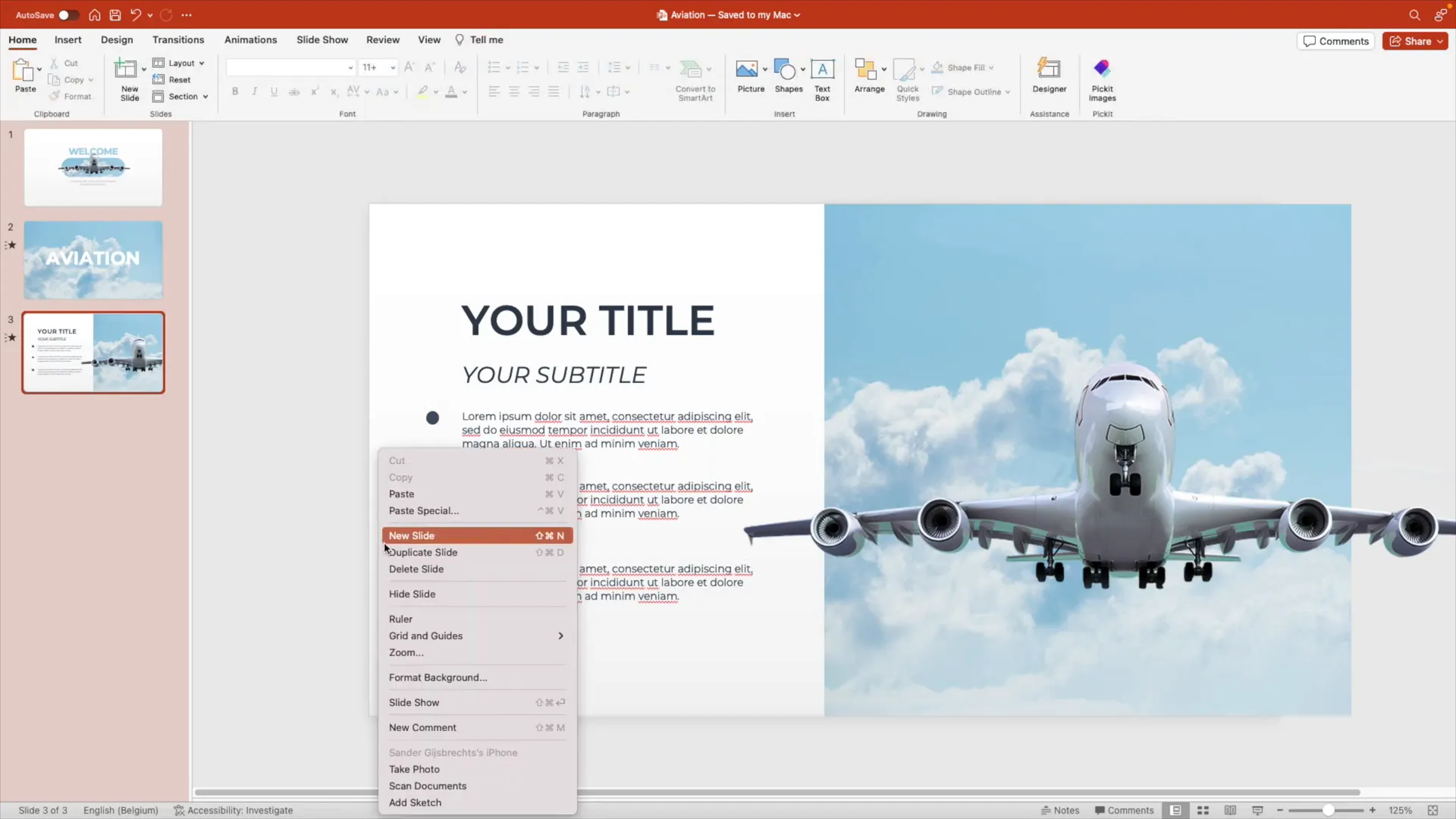Select Format Background... menu entry

[477, 677]
